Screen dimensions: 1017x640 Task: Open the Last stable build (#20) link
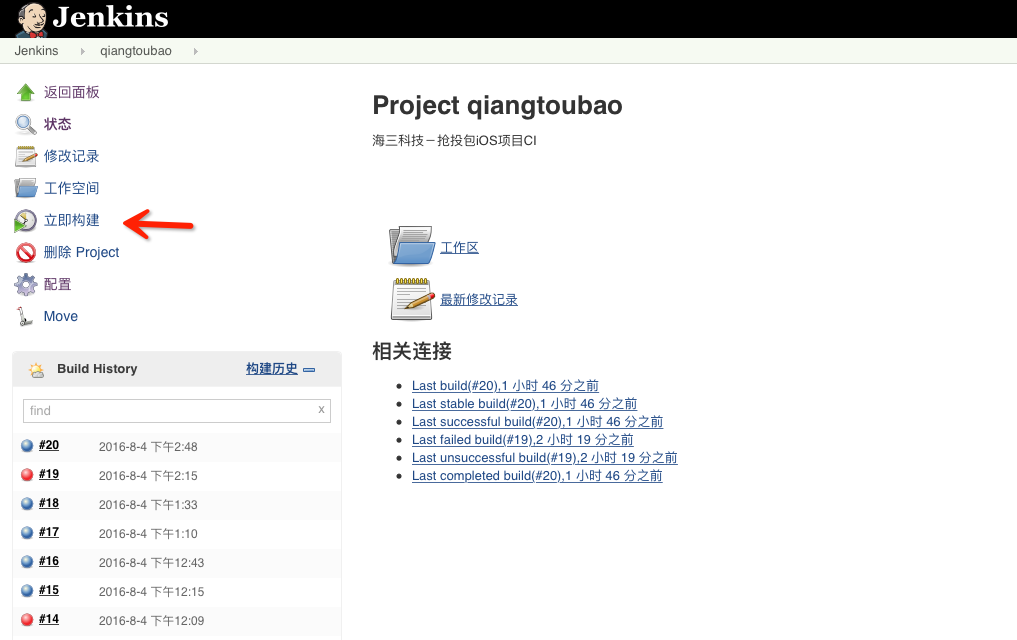tap(524, 404)
